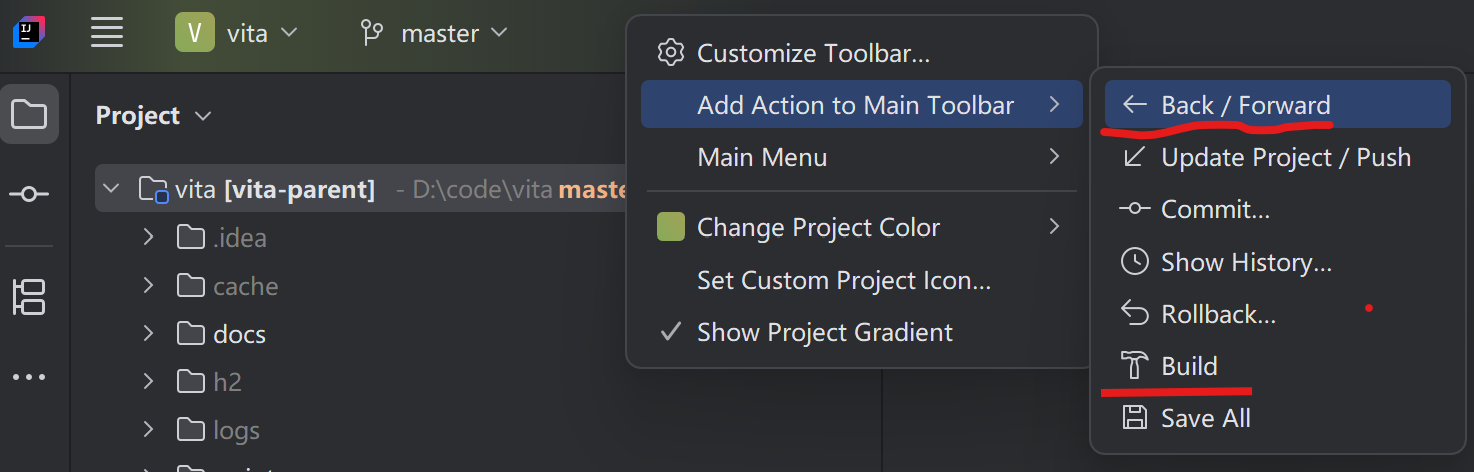Screen dimensions: 1474x472
Task: Click the green Change Project Color swatch
Action: point(670,227)
